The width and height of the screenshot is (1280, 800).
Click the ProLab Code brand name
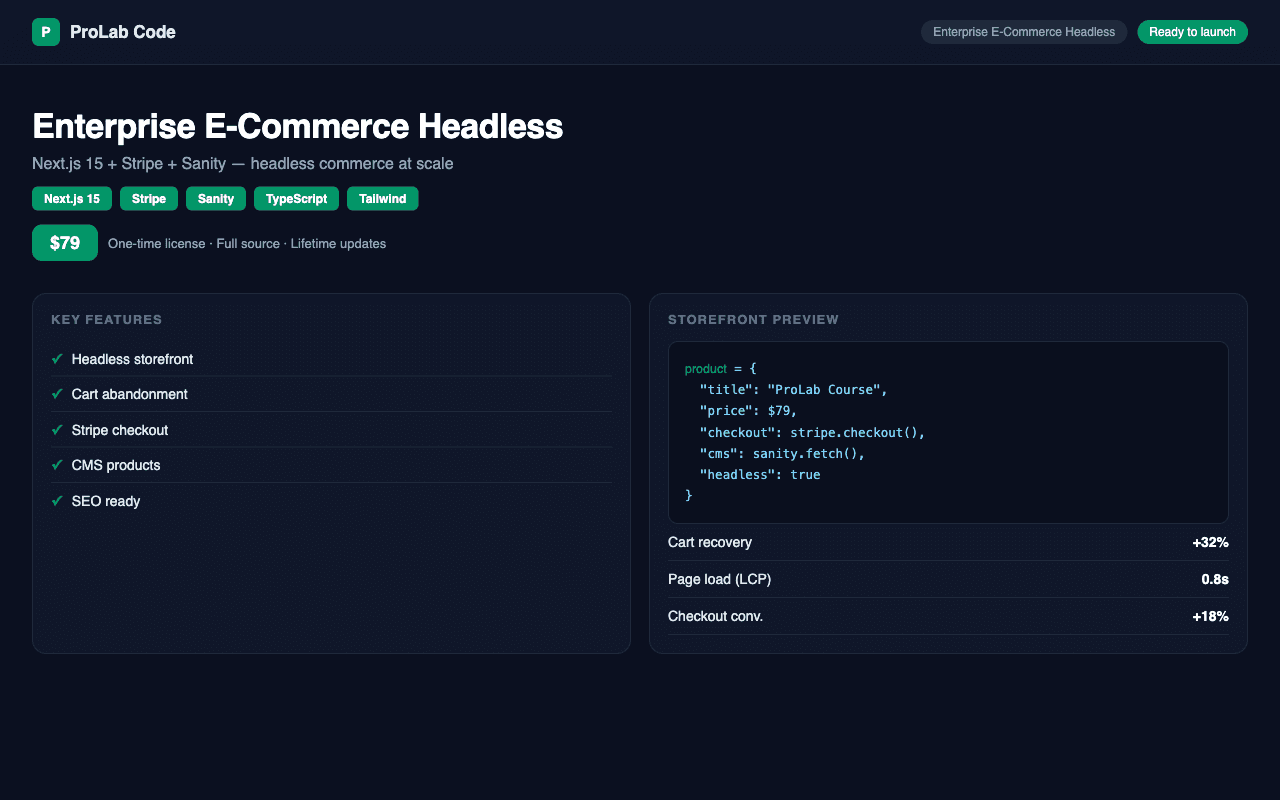tap(123, 32)
